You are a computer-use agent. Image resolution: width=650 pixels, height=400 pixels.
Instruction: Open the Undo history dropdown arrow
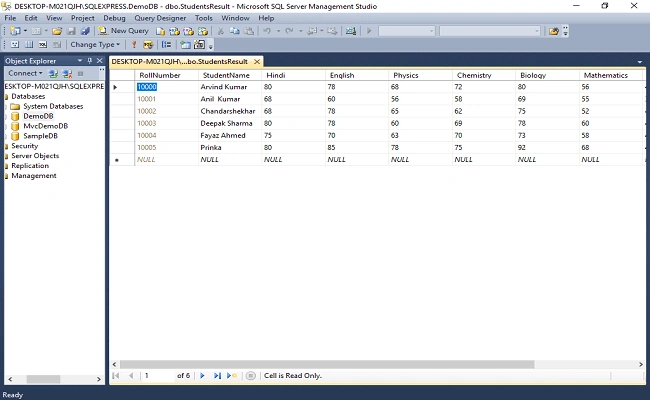click(278, 31)
